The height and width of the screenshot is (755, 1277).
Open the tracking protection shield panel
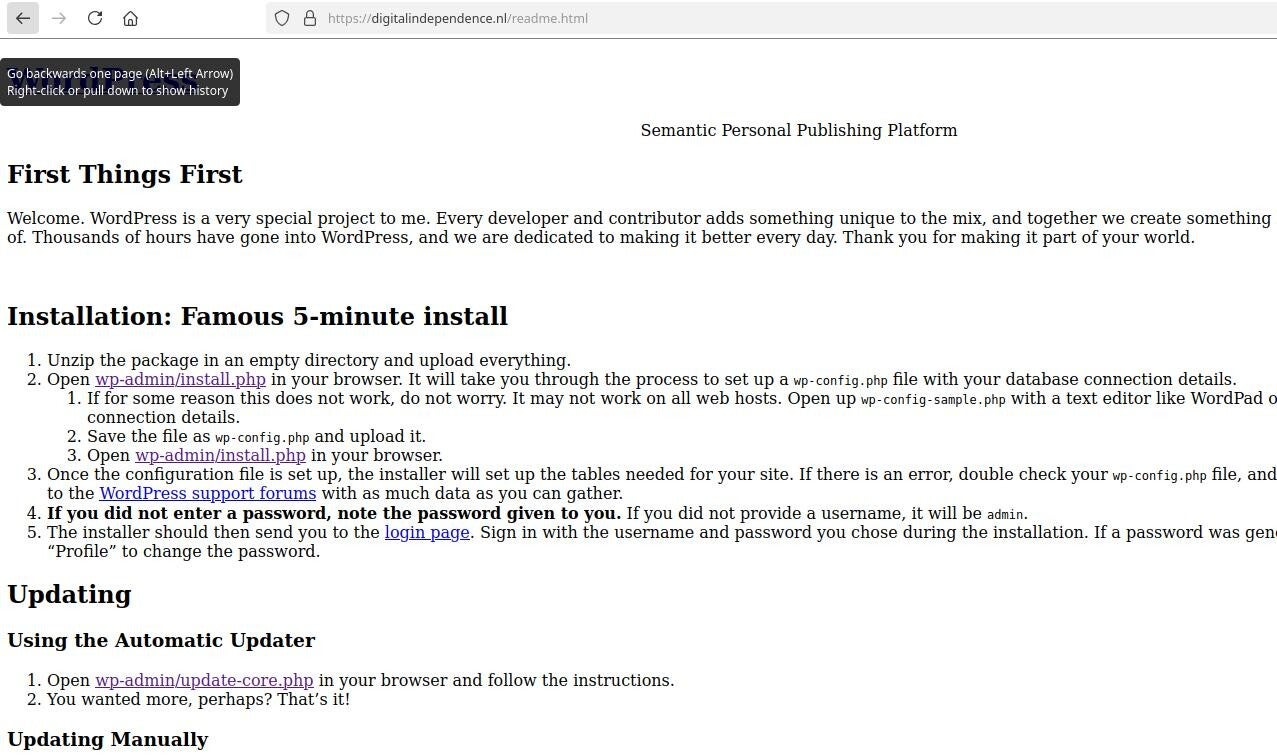pyautogui.click(x=282, y=18)
